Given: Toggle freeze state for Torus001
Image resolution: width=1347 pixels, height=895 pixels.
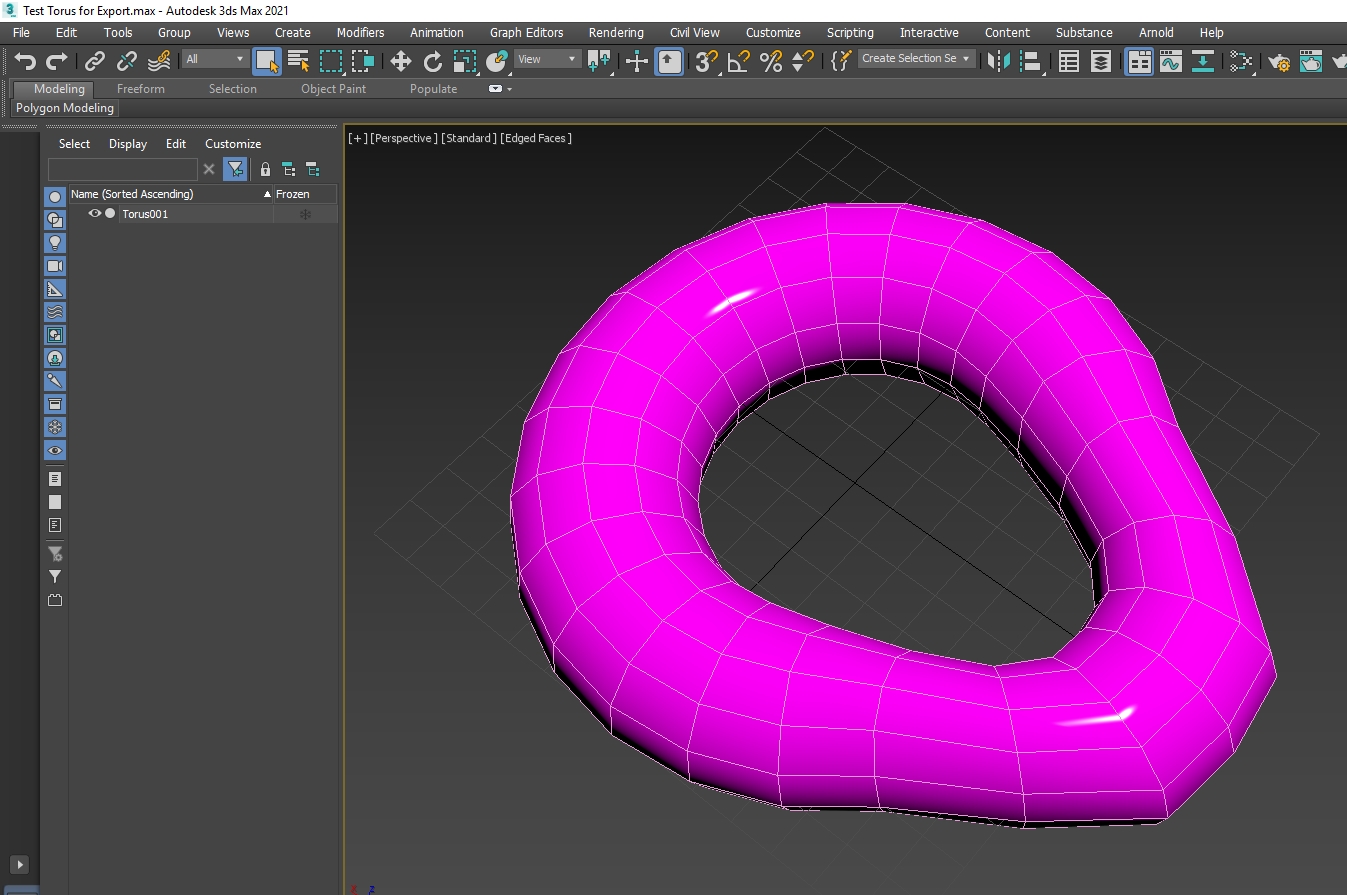Looking at the screenshot, I should tap(305, 214).
